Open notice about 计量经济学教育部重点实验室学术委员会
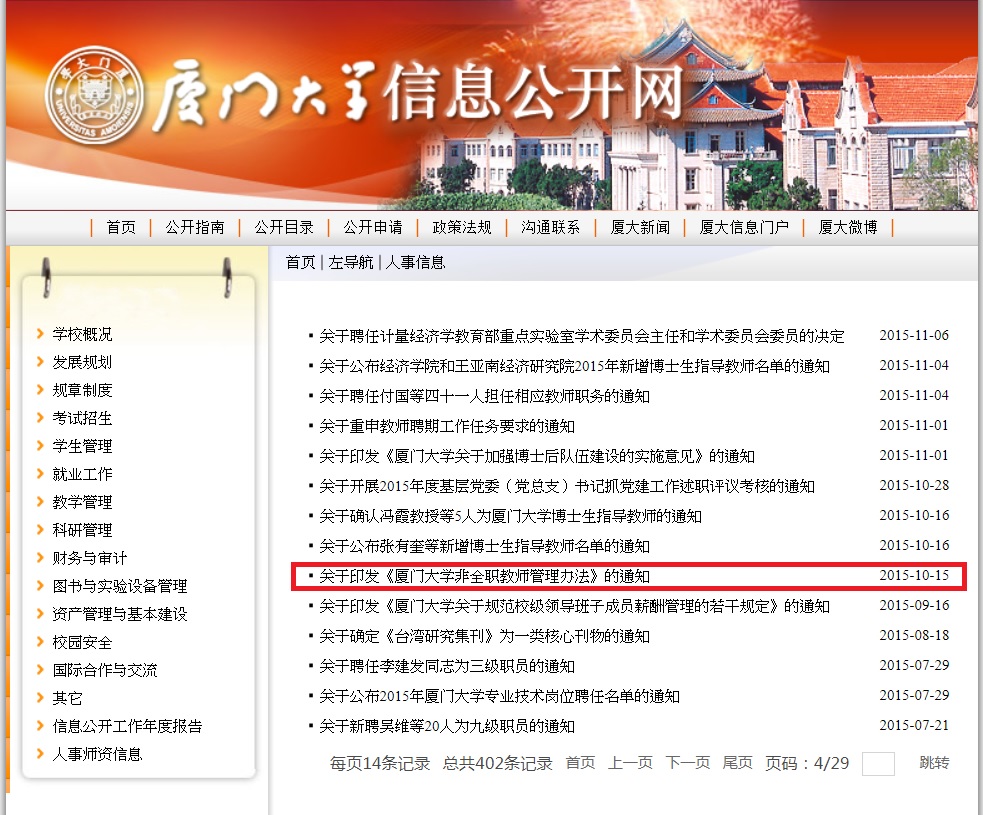983x815 pixels. [582, 336]
